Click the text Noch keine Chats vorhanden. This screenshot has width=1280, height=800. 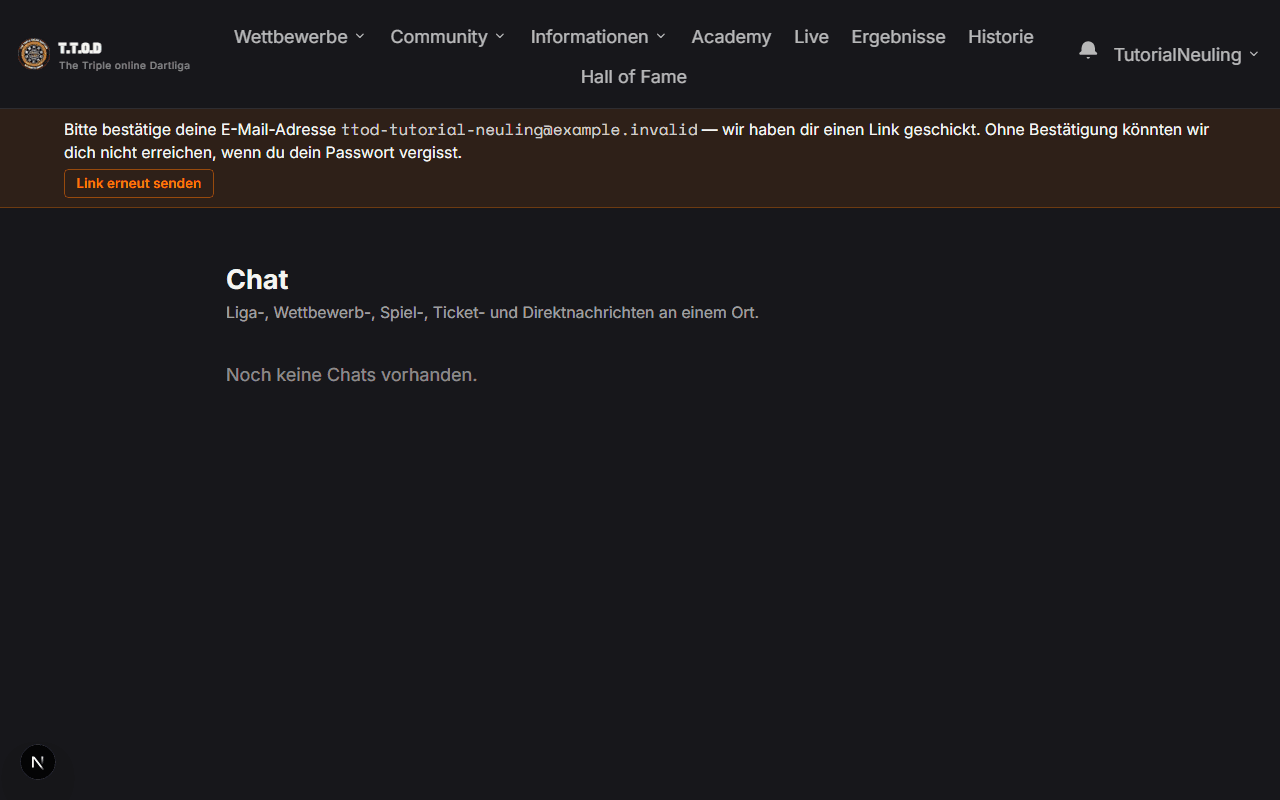[351, 375]
